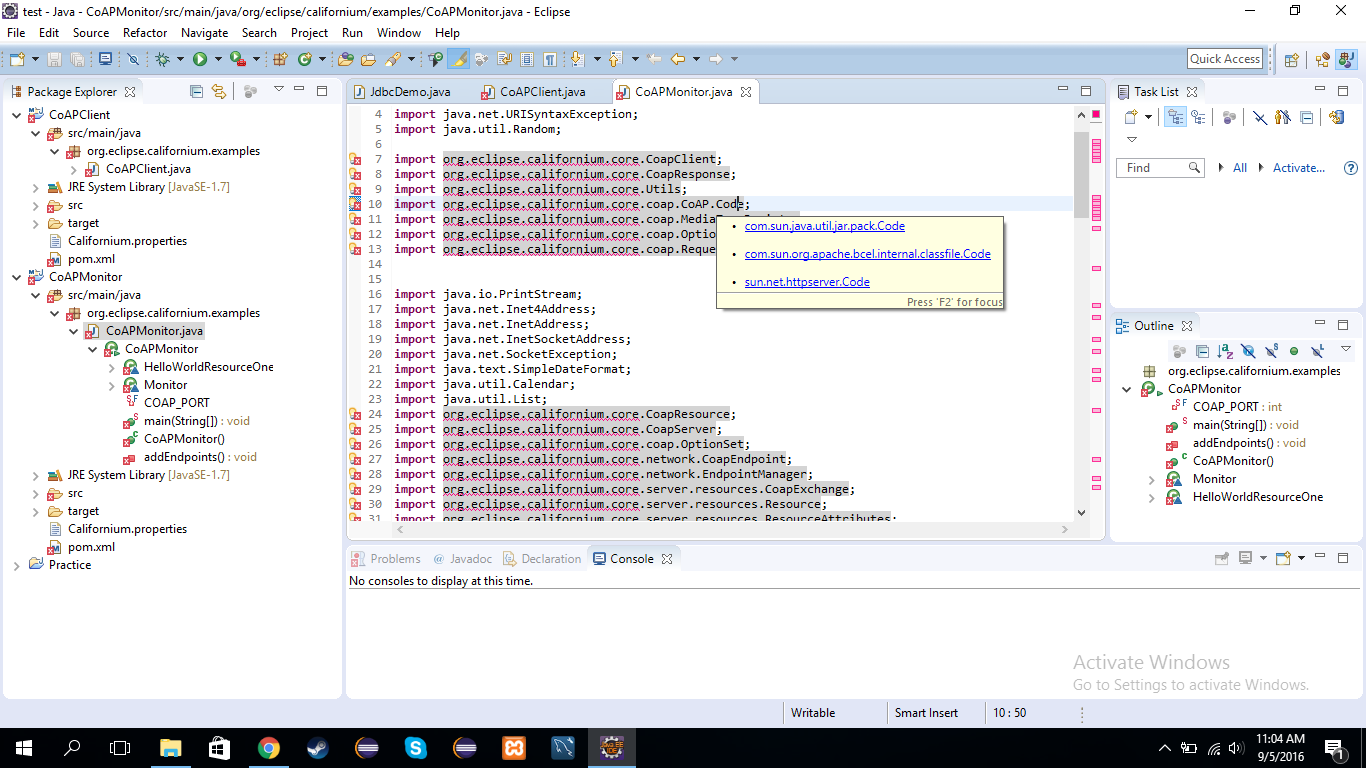The height and width of the screenshot is (768, 1366).
Task: Switch to the CoAPClient.java editor tab
Action: tap(542, 92)
